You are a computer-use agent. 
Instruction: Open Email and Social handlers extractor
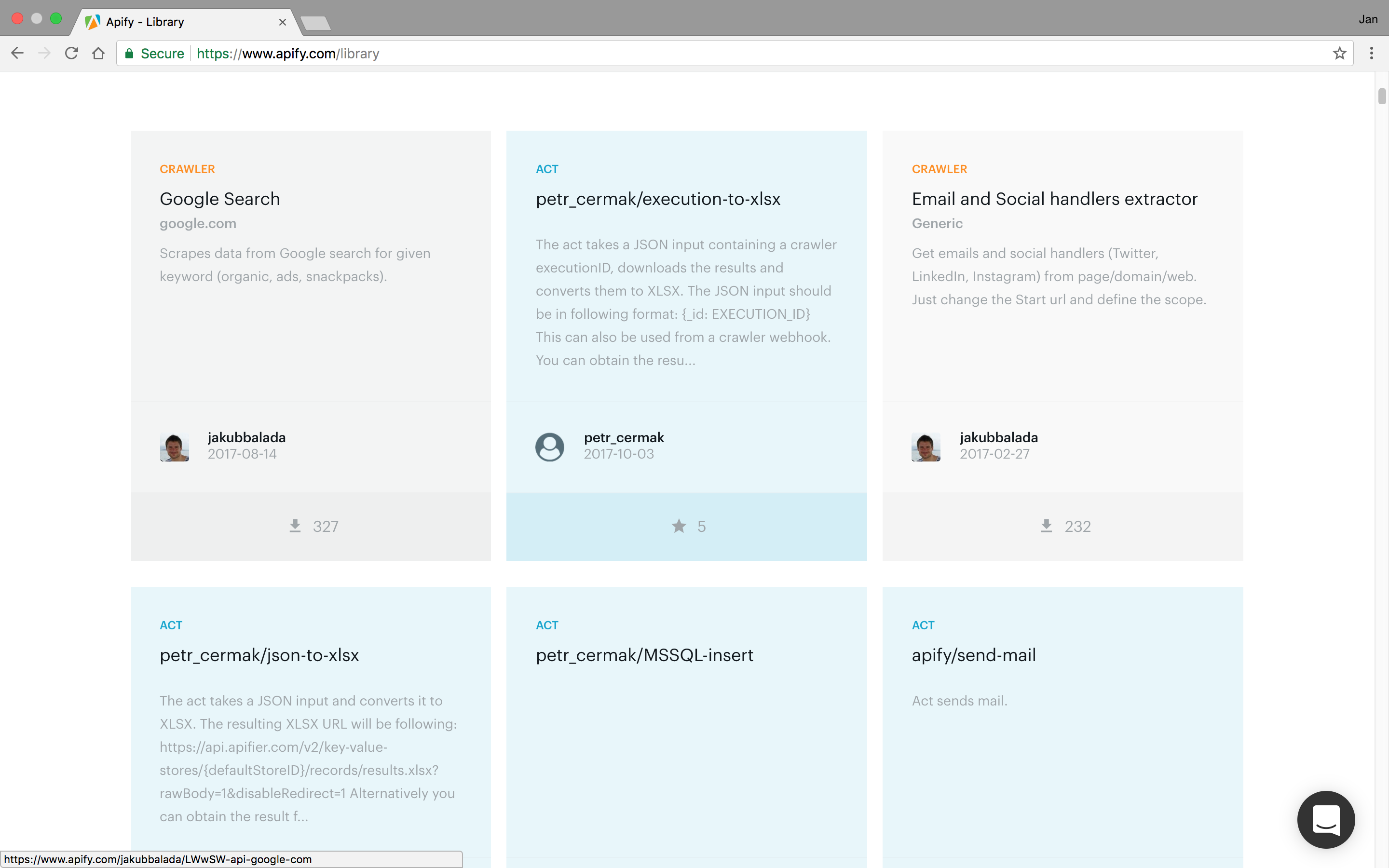1054,199
